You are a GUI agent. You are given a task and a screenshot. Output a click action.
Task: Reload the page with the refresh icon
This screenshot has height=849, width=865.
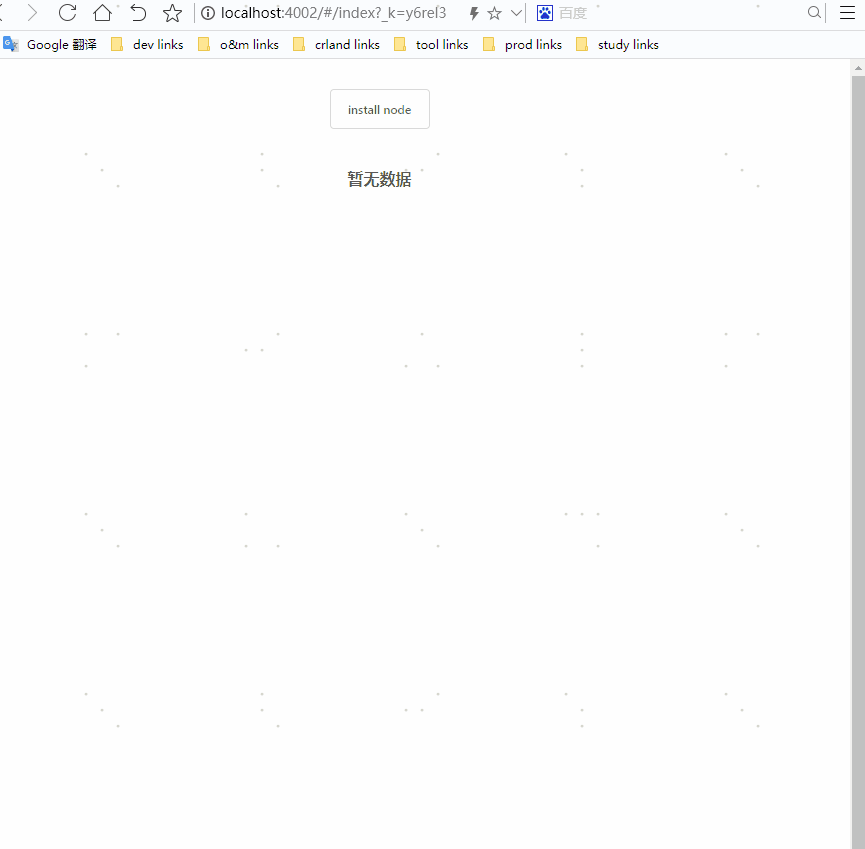pos(67,13)
